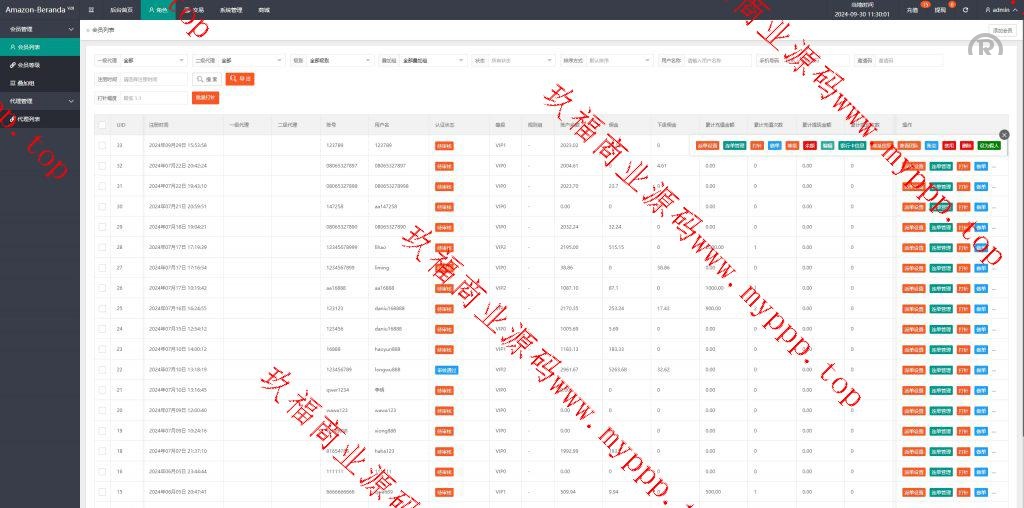The width and height of the screenshot is (1024, 508).
Task: Click the 用户名称 input field
Action: 717,60
